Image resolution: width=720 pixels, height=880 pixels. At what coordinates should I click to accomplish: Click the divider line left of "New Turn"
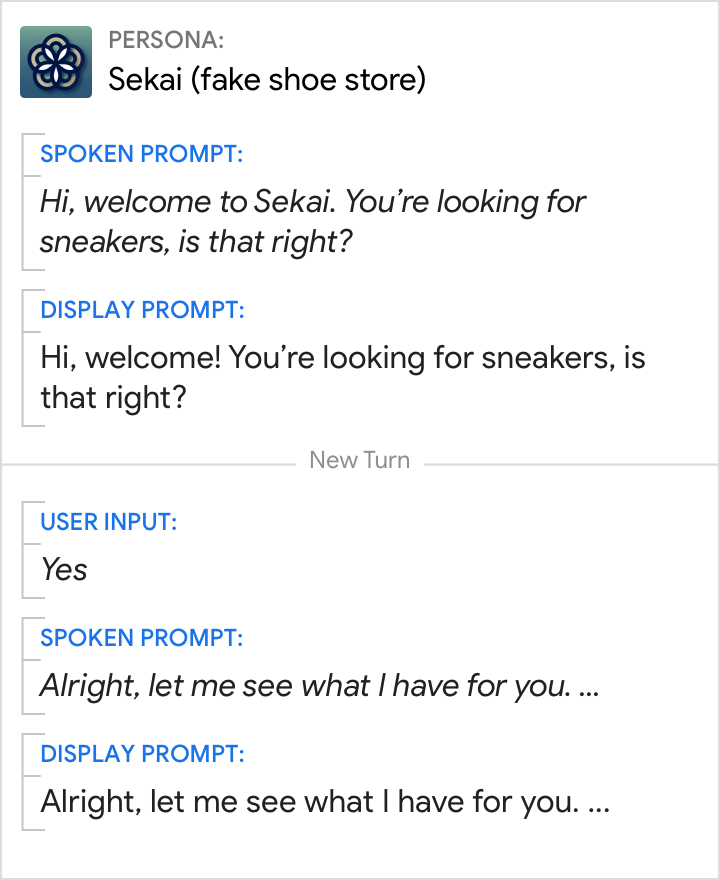pyautogui.click(x=150, y=463)
